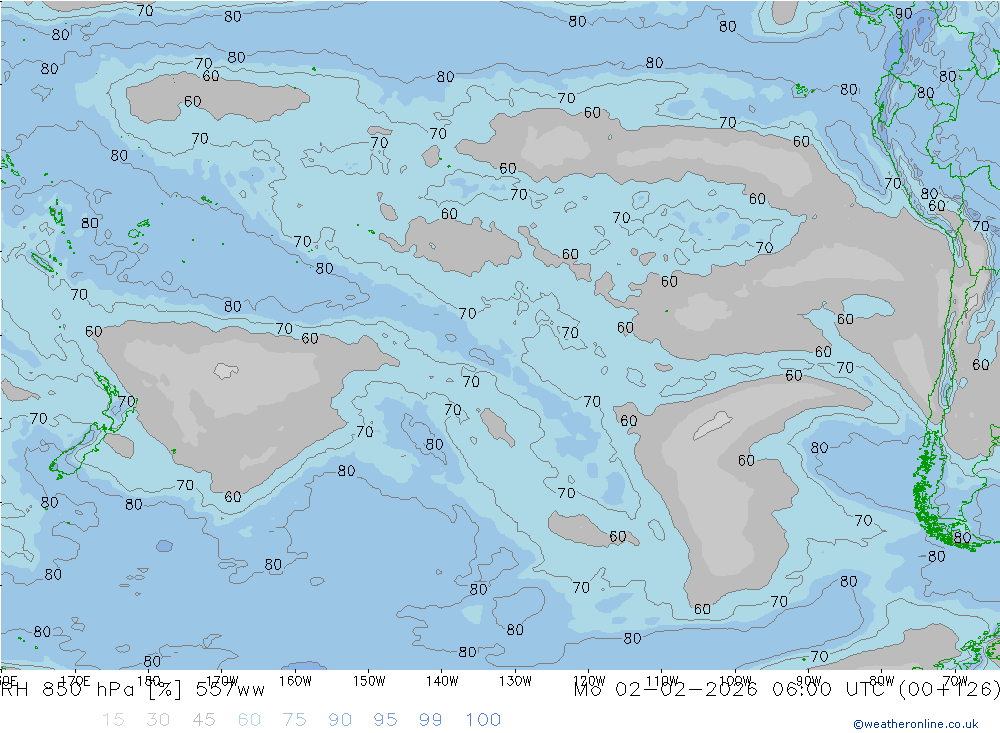Select legend value 75
Image resolution: width=1000 pixels, height=733 pixels.
click(294, 720)
